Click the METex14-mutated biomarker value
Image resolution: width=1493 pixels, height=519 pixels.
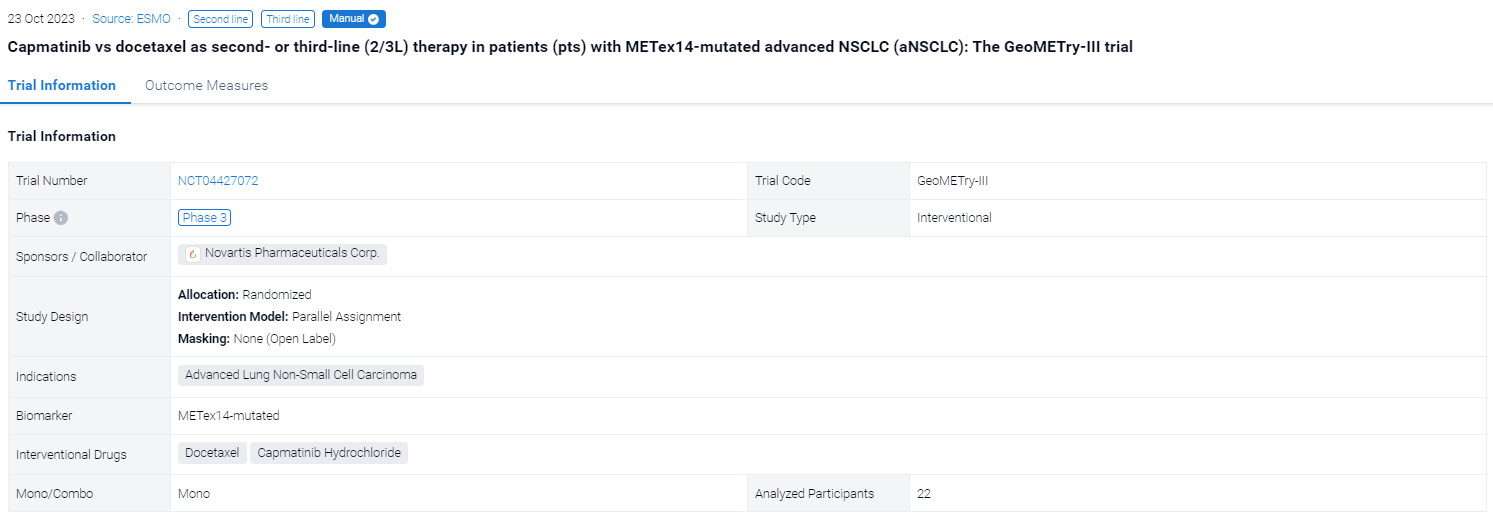click(x=229, y=416)
